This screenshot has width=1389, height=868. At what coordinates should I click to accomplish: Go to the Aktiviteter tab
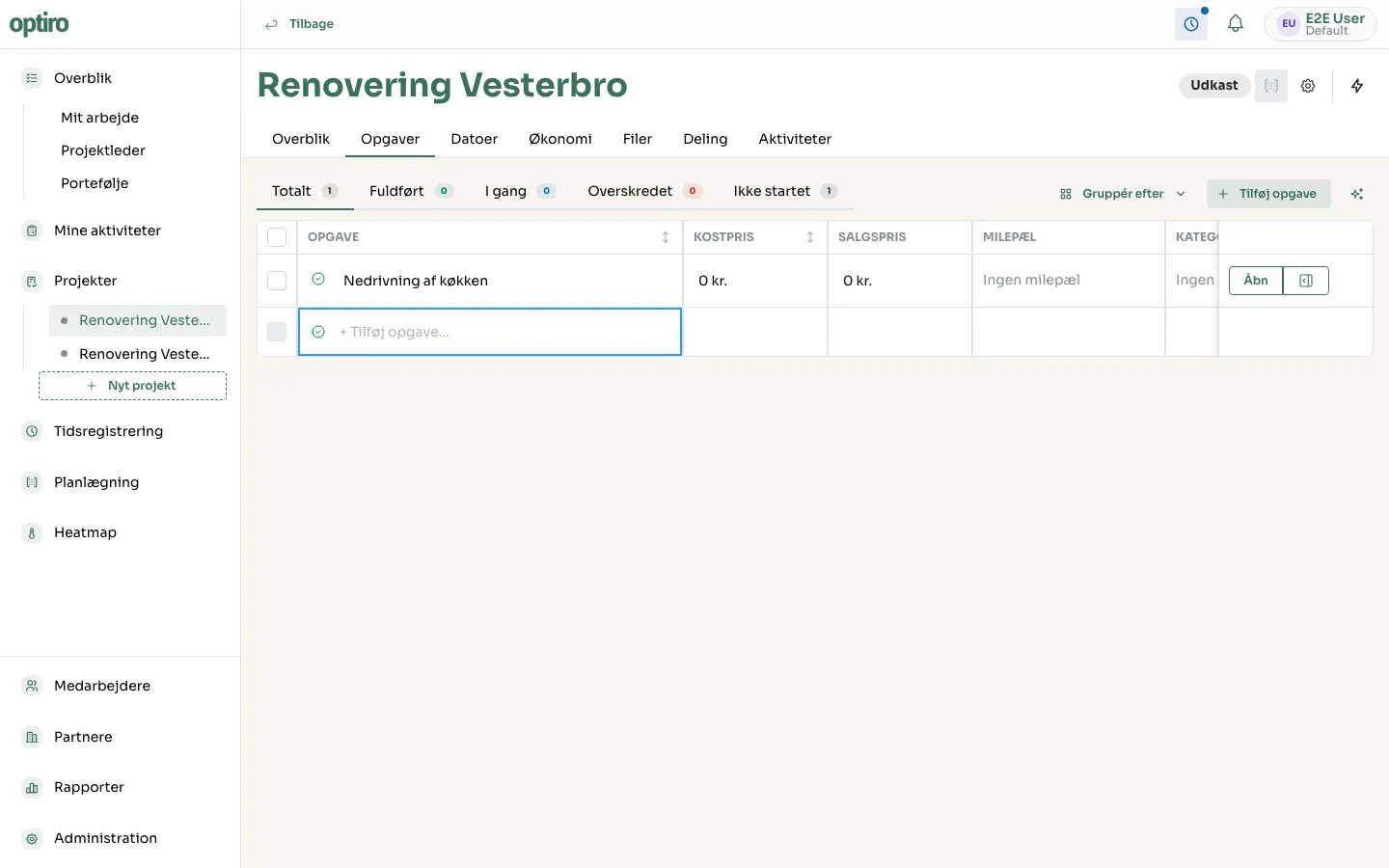coord(795,139)
